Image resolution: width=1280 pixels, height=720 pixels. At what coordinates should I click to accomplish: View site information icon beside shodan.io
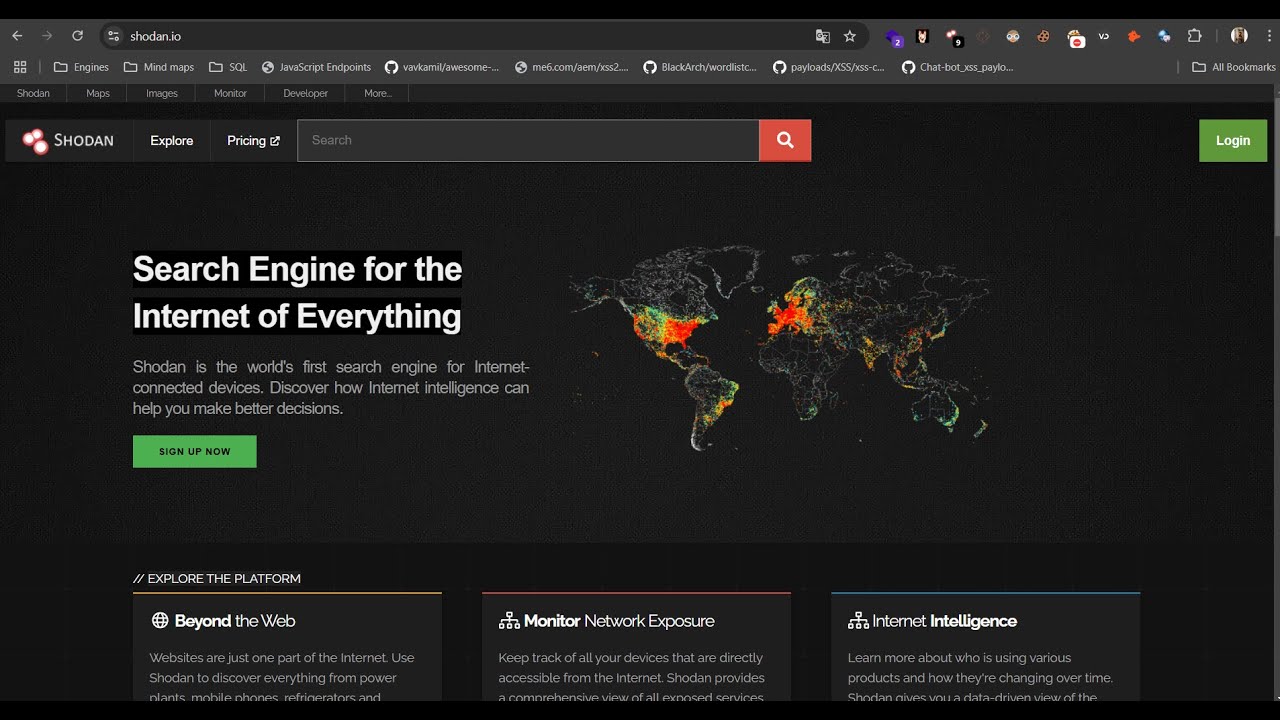pos(114,36)
